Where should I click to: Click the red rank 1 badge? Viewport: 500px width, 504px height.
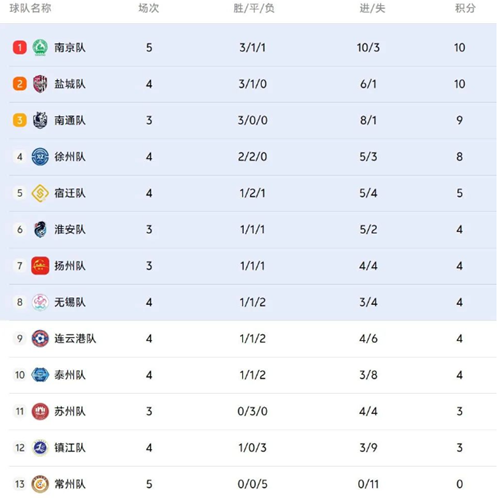(x=20, y=47)
